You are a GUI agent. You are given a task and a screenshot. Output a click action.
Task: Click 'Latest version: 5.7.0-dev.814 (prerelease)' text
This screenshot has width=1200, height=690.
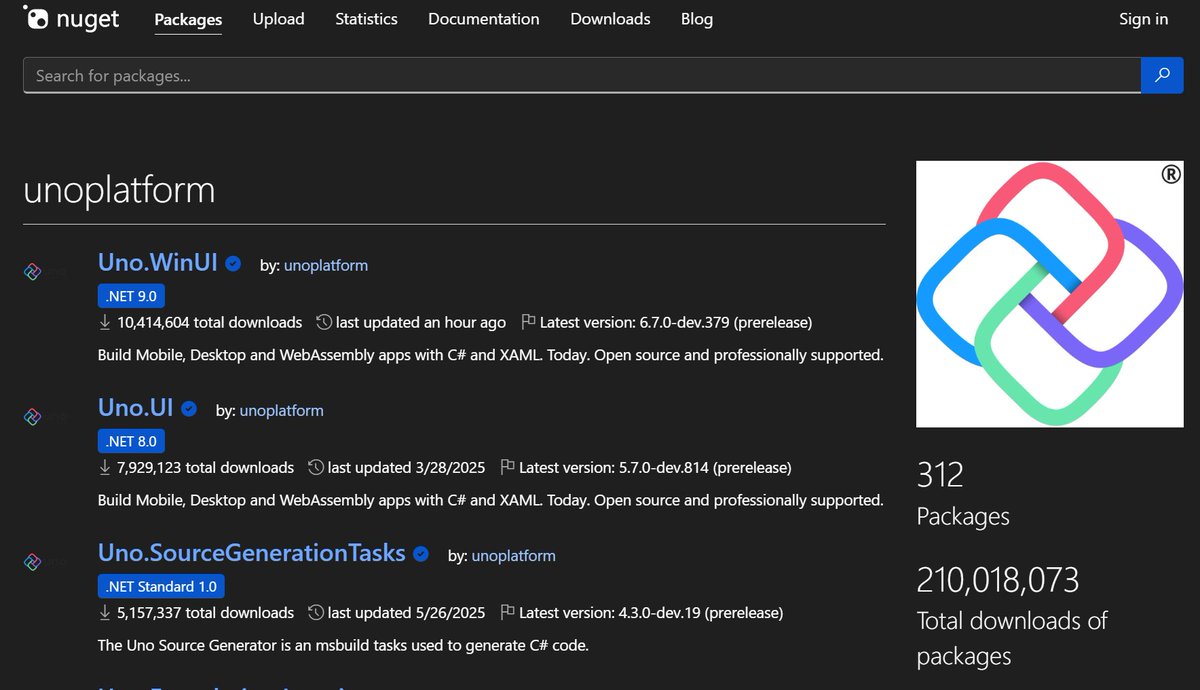[655, 467]
